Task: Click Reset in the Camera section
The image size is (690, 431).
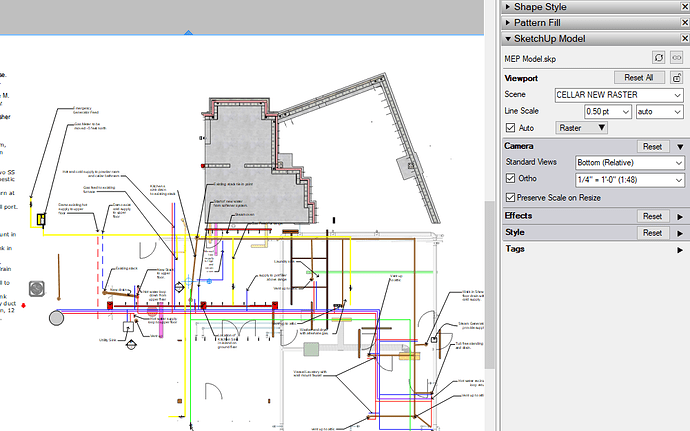Action: pyautogui.click(x=653, y=147)
